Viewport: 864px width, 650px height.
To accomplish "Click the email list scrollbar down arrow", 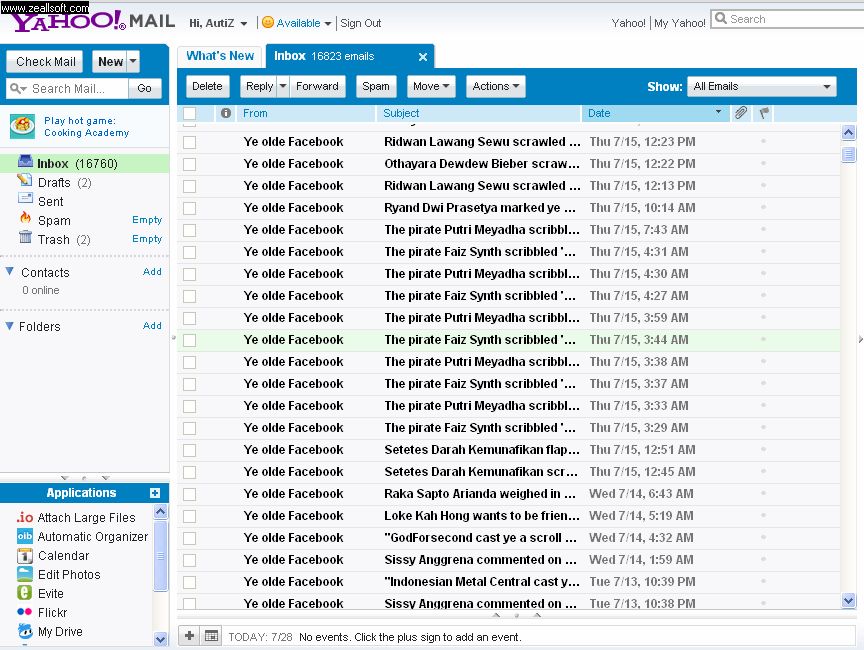I will pos(849,600).
